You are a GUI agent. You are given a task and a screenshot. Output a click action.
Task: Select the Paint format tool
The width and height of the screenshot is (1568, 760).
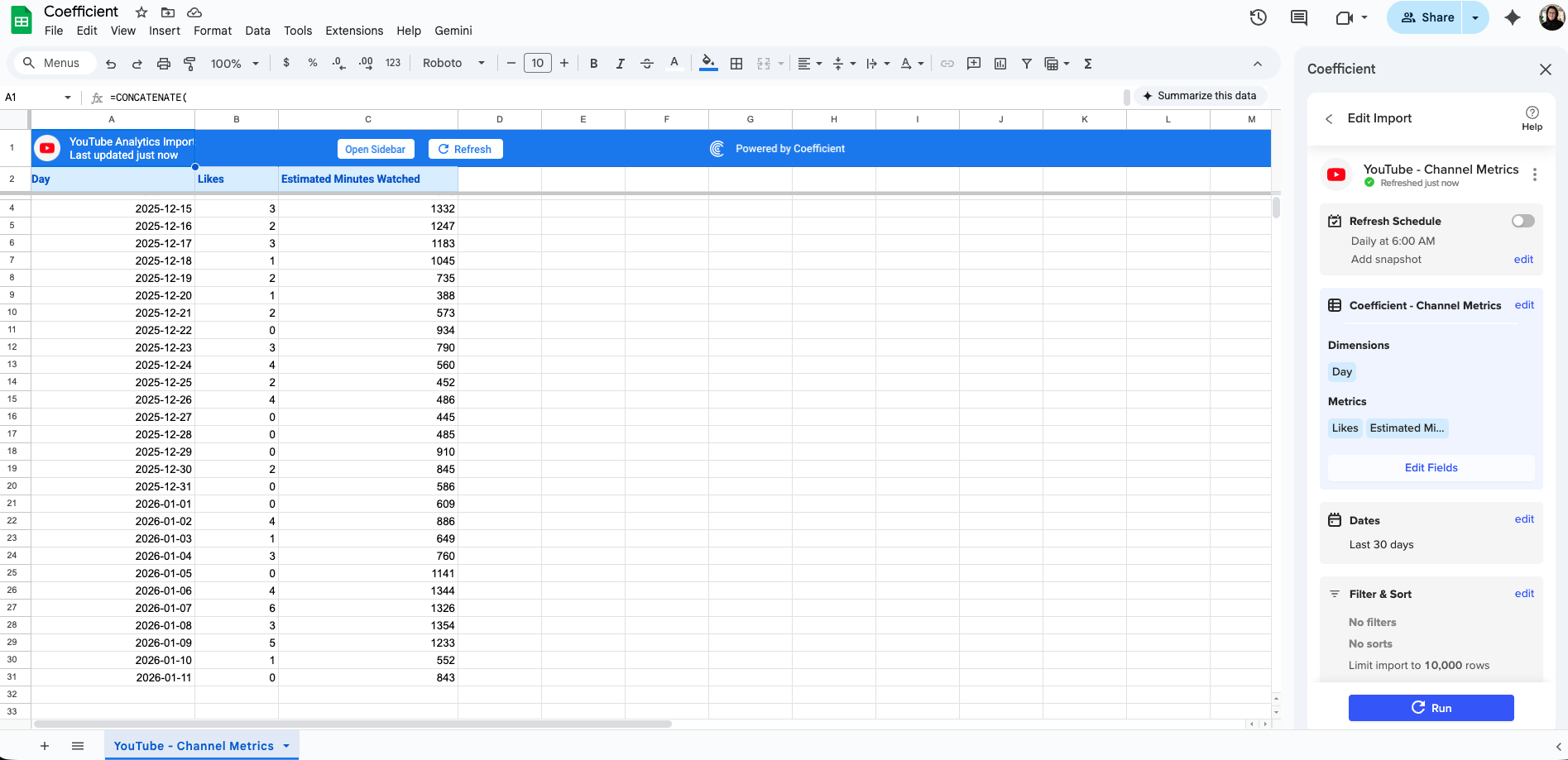190,63
